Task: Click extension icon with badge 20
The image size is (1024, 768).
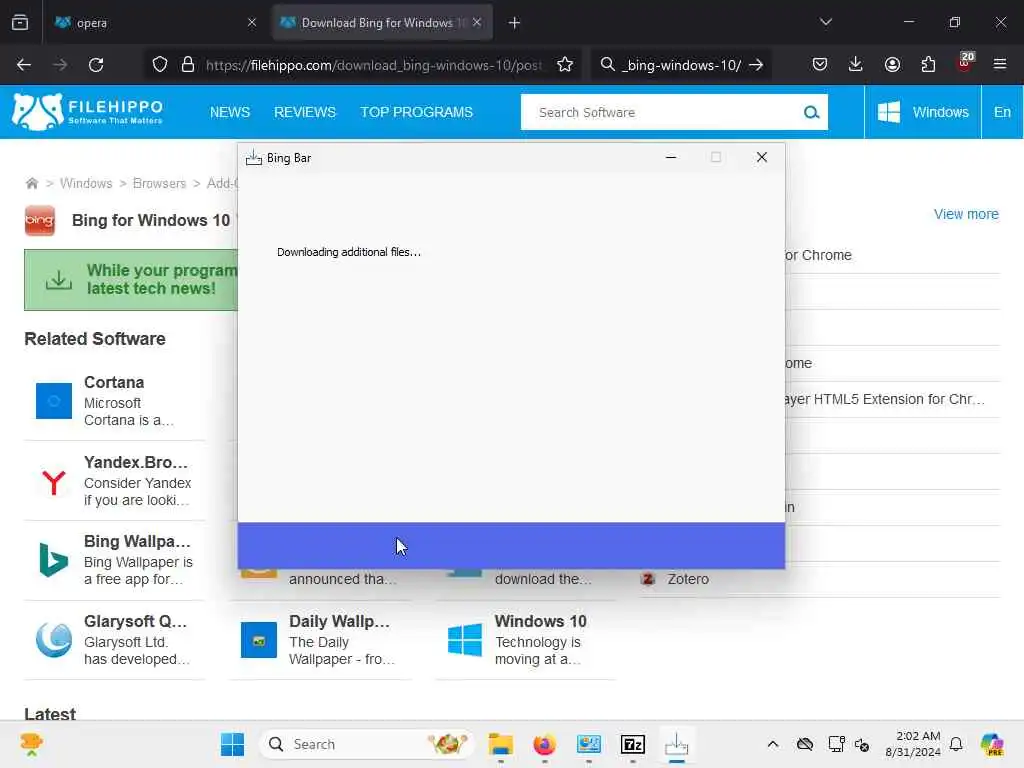Action: [965, 62]
